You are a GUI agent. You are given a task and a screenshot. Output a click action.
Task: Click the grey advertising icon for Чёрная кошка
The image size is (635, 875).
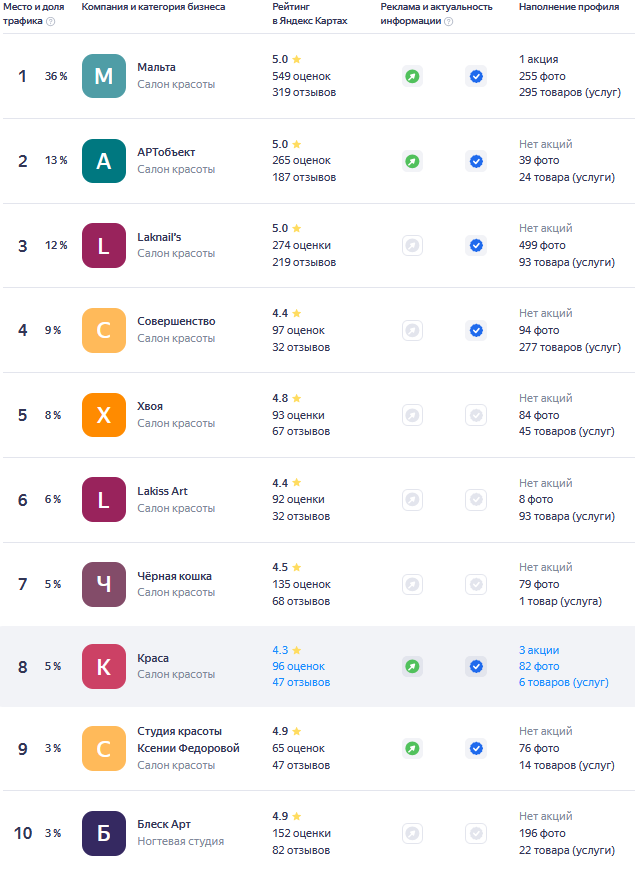coord(412,584)
